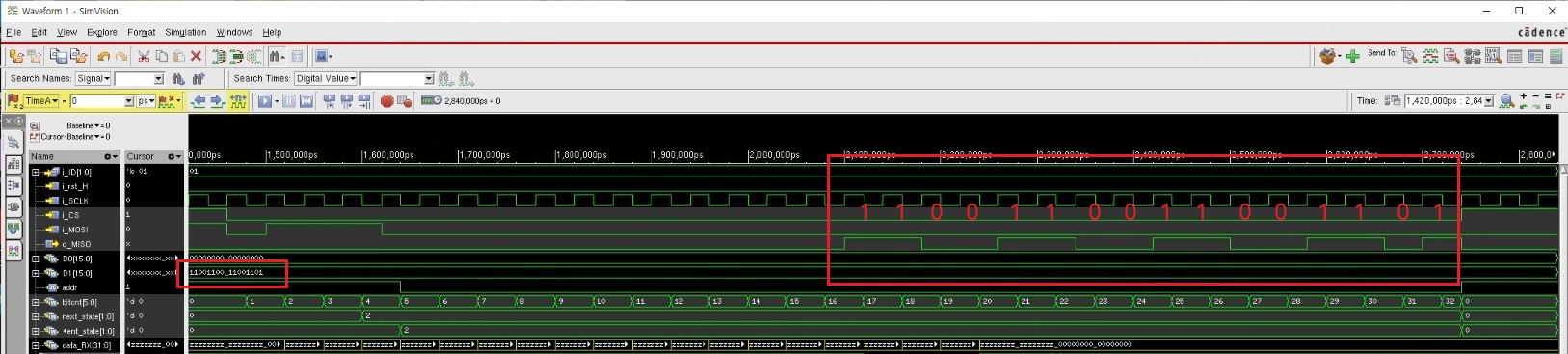Click the open database toolbar icon
The image size is (1568, 354).
pyautogui.click(x=16, y=56)
